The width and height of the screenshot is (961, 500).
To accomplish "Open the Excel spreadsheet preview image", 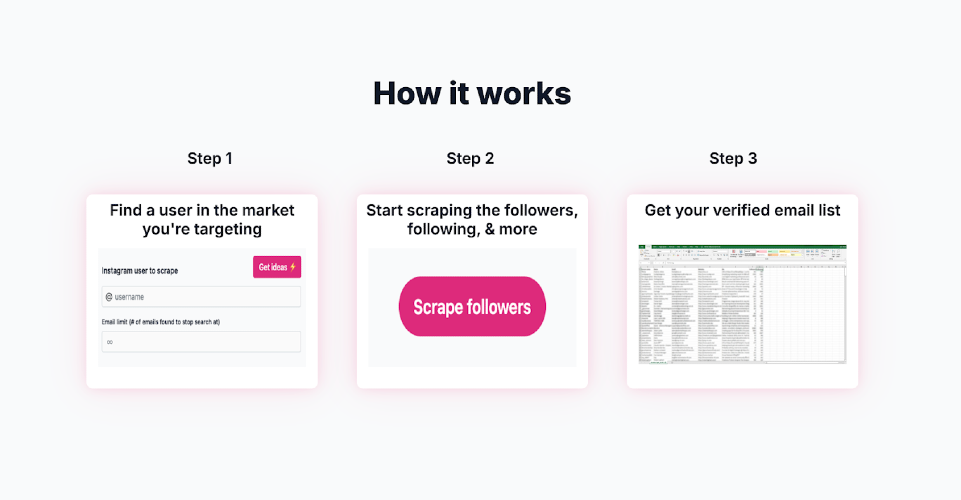I will [x=741, y=303].
